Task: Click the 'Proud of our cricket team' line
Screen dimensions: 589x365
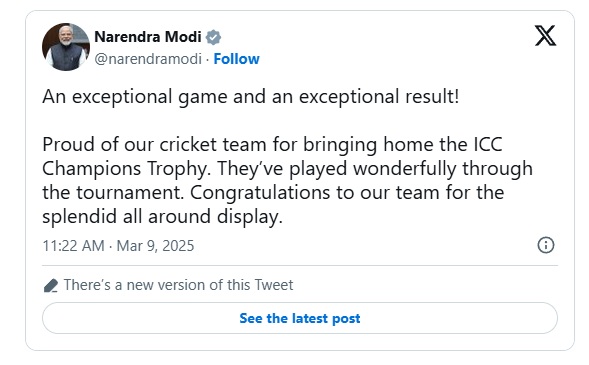Action: pyautogui.click(x=272, y=145)
